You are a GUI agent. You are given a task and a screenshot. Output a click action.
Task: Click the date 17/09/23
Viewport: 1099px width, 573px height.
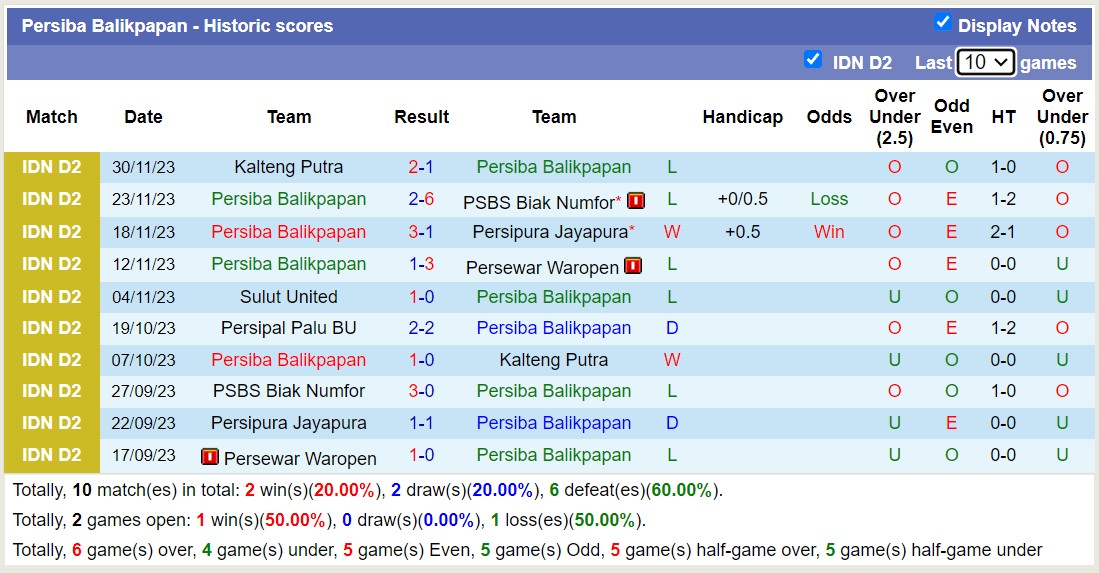click(x=144, y=455)
